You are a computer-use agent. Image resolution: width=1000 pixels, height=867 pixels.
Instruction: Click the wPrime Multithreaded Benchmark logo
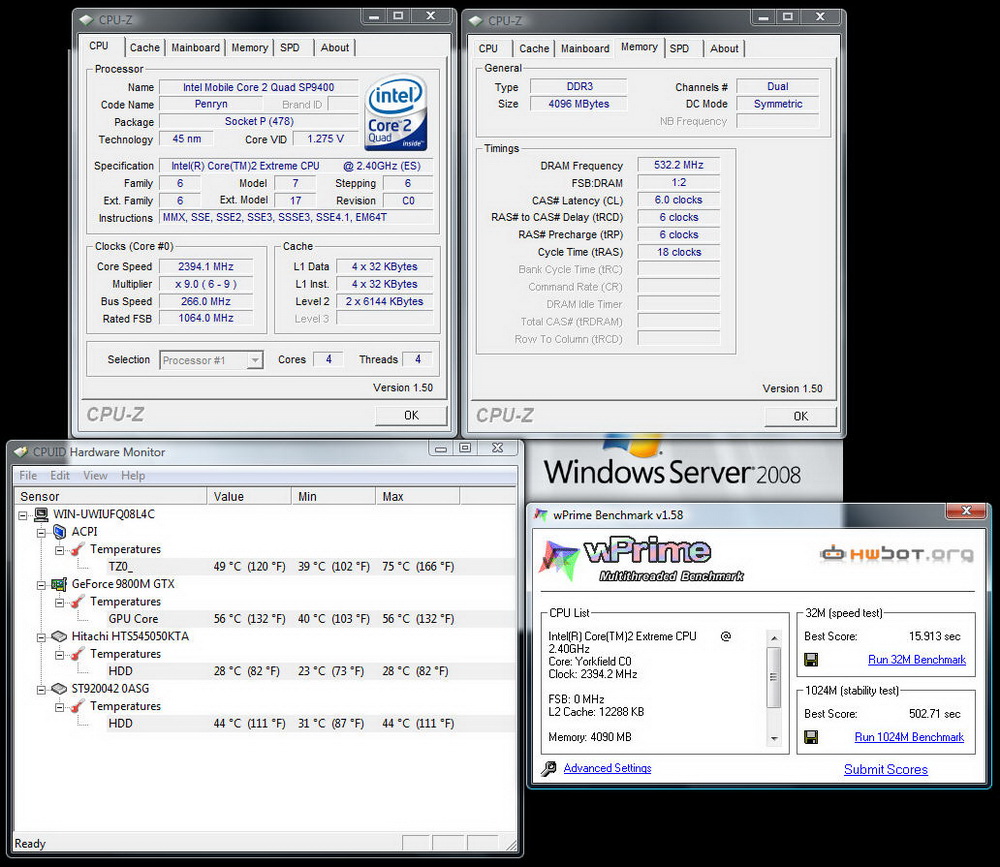[x=642, y=560]
